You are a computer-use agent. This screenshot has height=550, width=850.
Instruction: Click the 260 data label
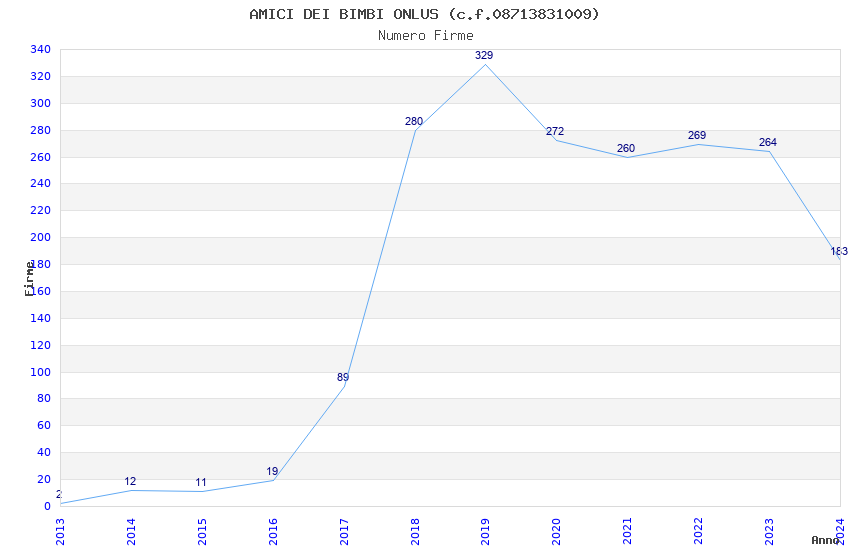[626, 148]
